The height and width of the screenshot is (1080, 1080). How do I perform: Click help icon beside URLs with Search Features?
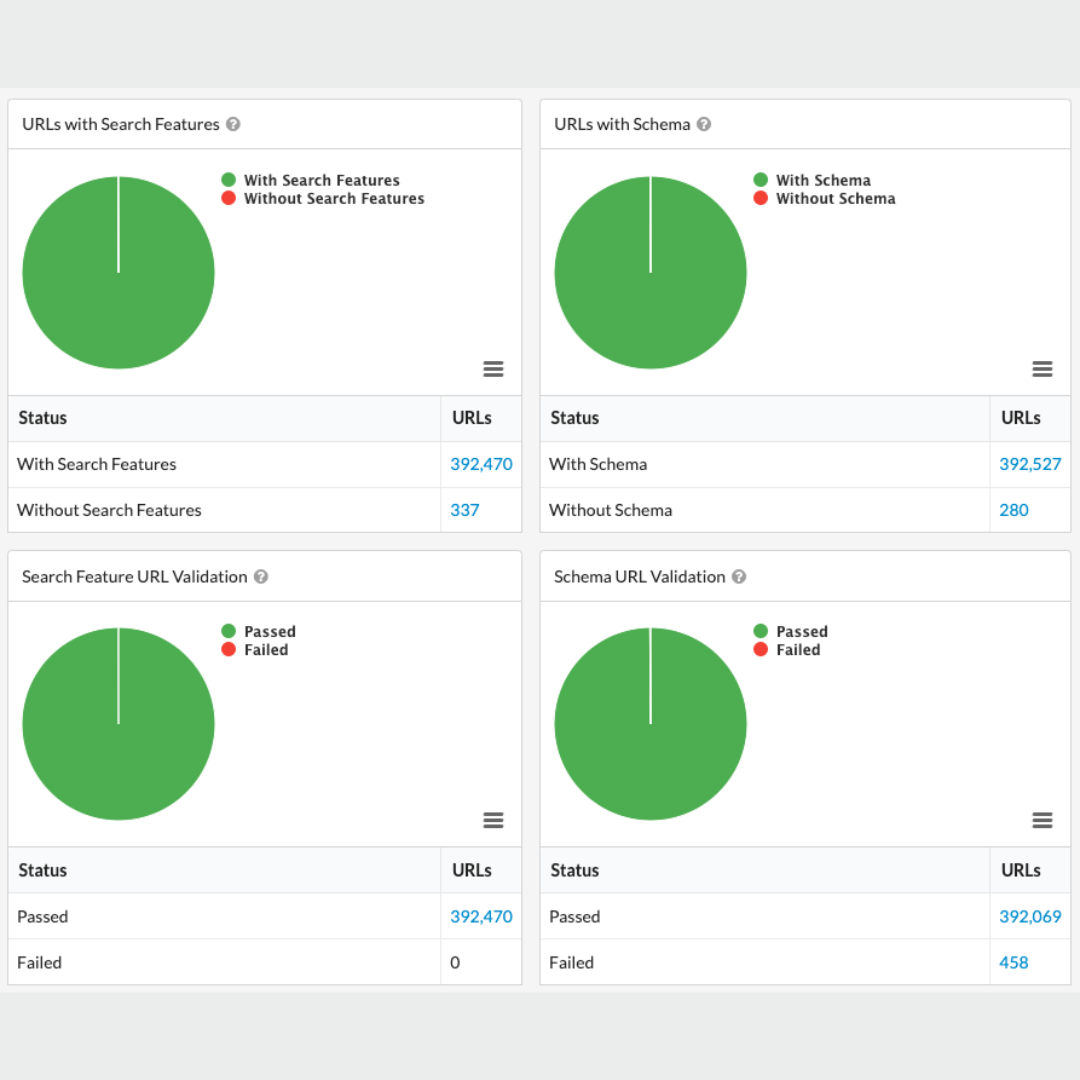(233, 124)
